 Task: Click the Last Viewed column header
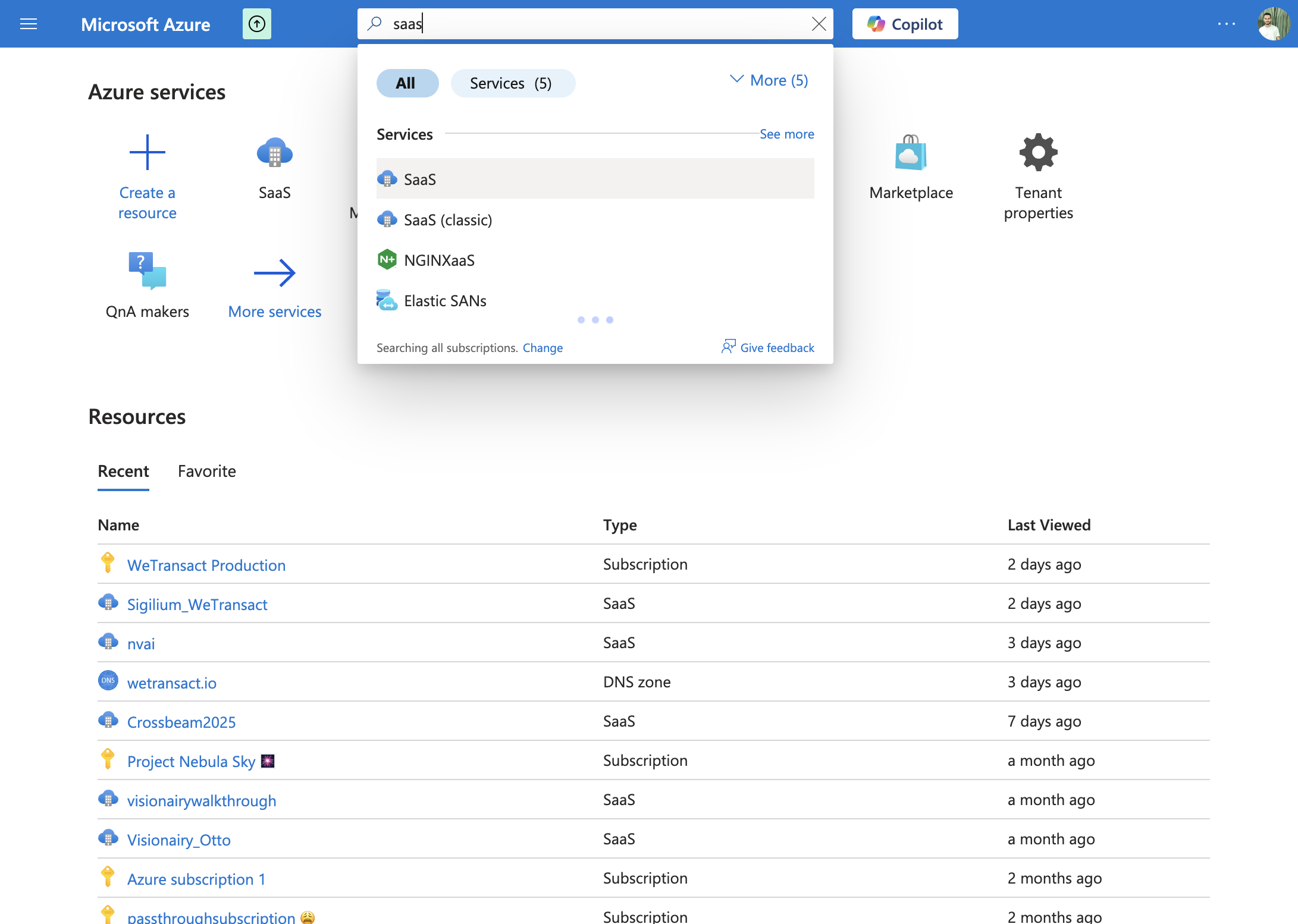(1049, 525)
